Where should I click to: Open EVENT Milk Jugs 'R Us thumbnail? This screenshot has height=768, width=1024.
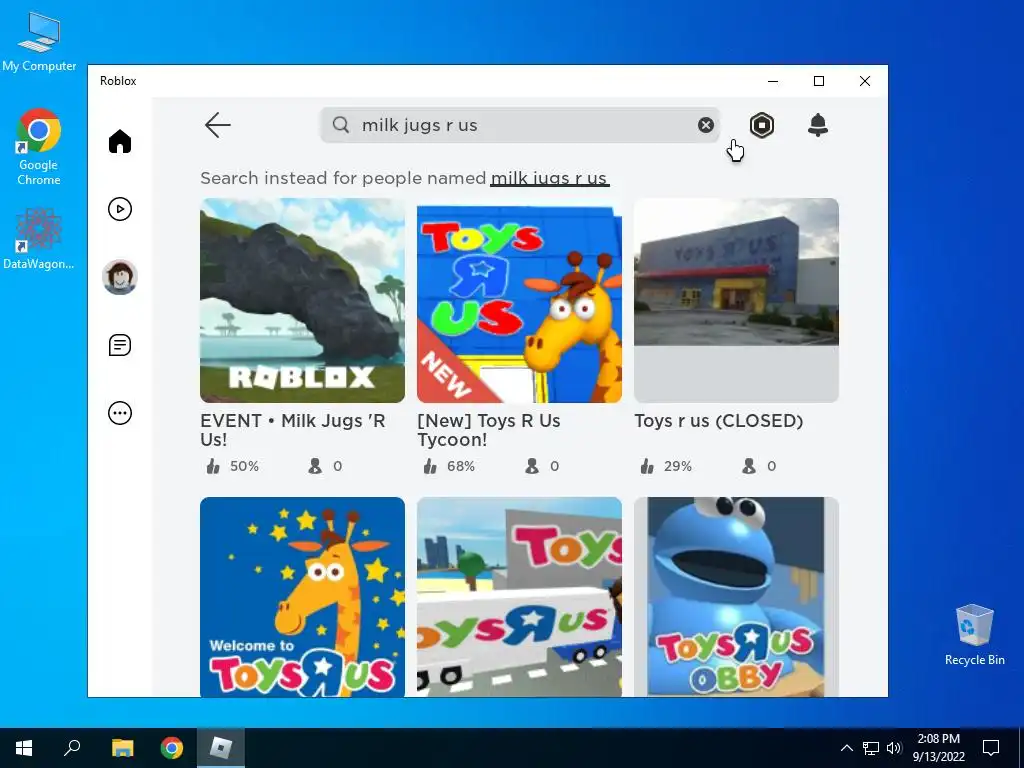pyautogui.click(x=302, y=300)
